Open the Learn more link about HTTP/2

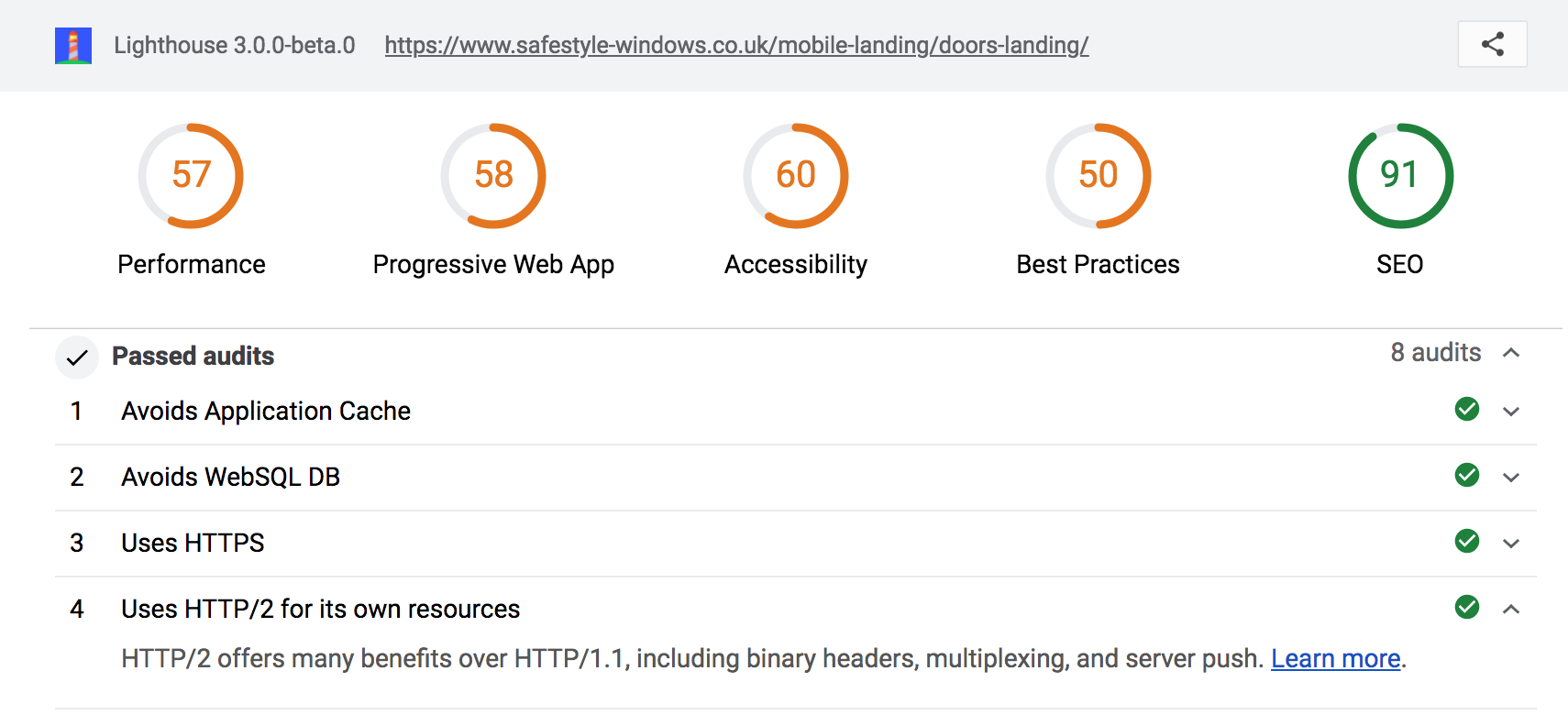point(1335,658)
